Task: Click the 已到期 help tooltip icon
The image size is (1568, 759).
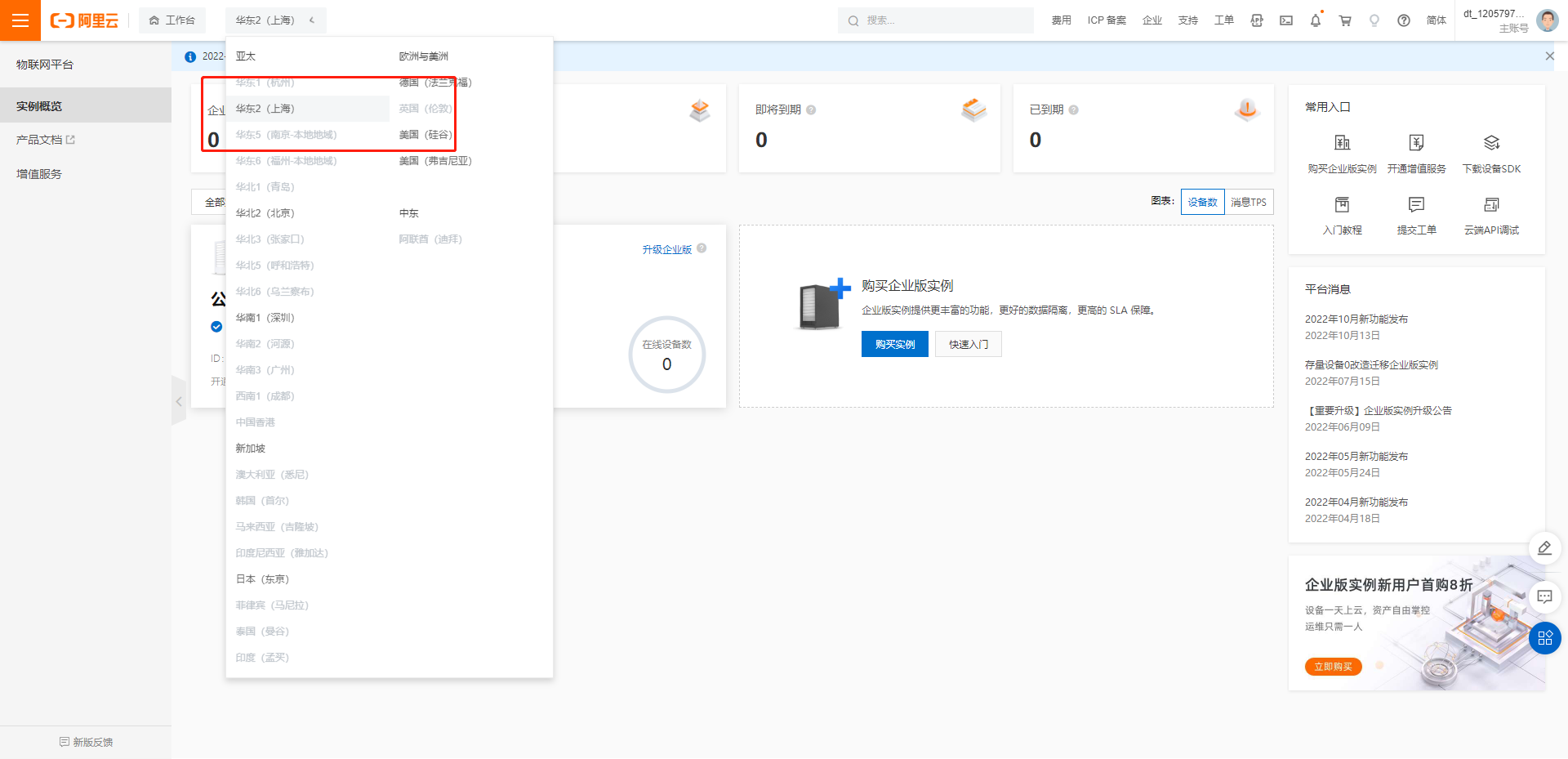Action: pos(1074,109)
